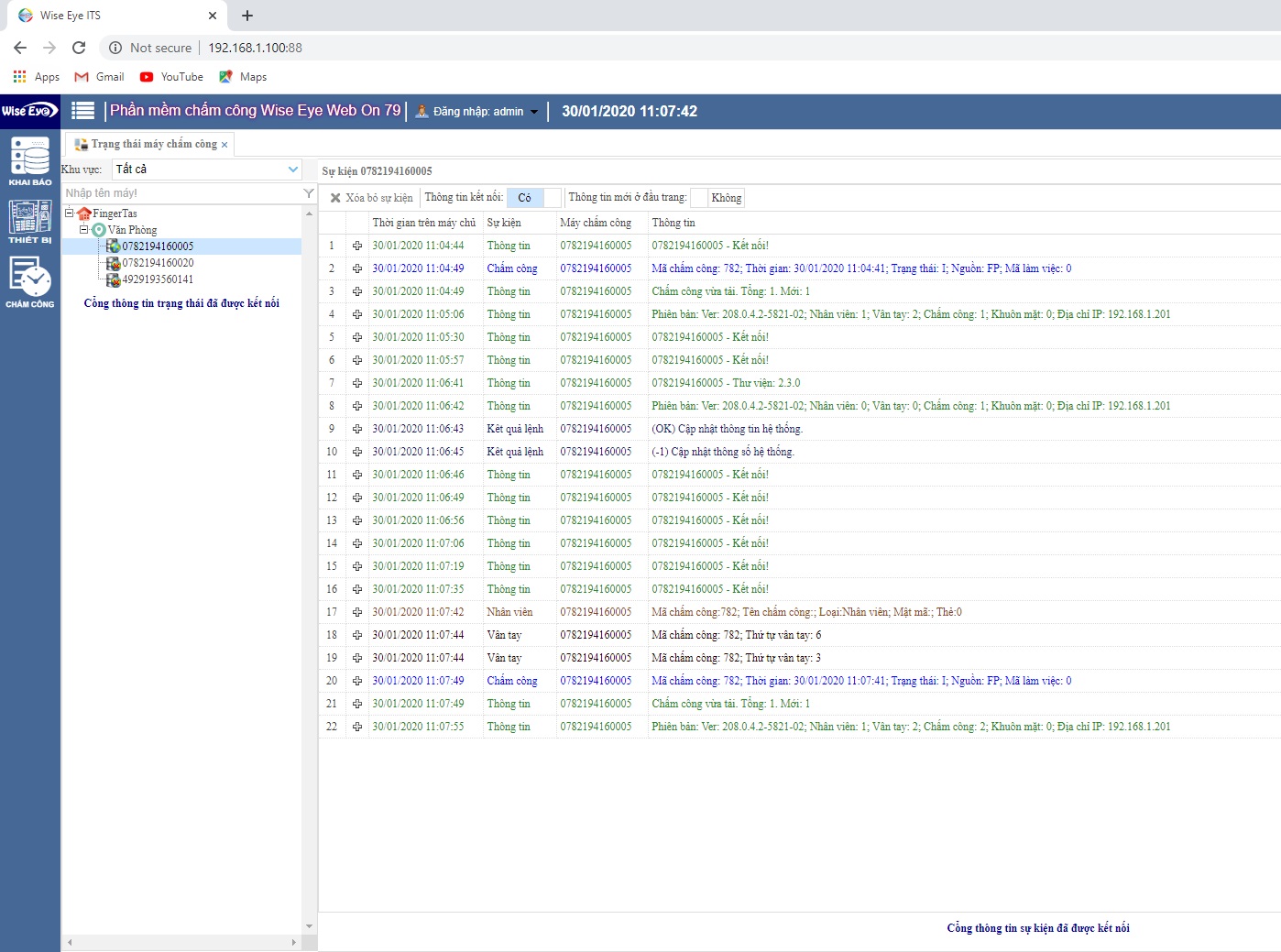The width and height of the screenshot is (1281, 952).
Task: Open the THIẾT BỊ sidebar icon
Action: point(30,221)
